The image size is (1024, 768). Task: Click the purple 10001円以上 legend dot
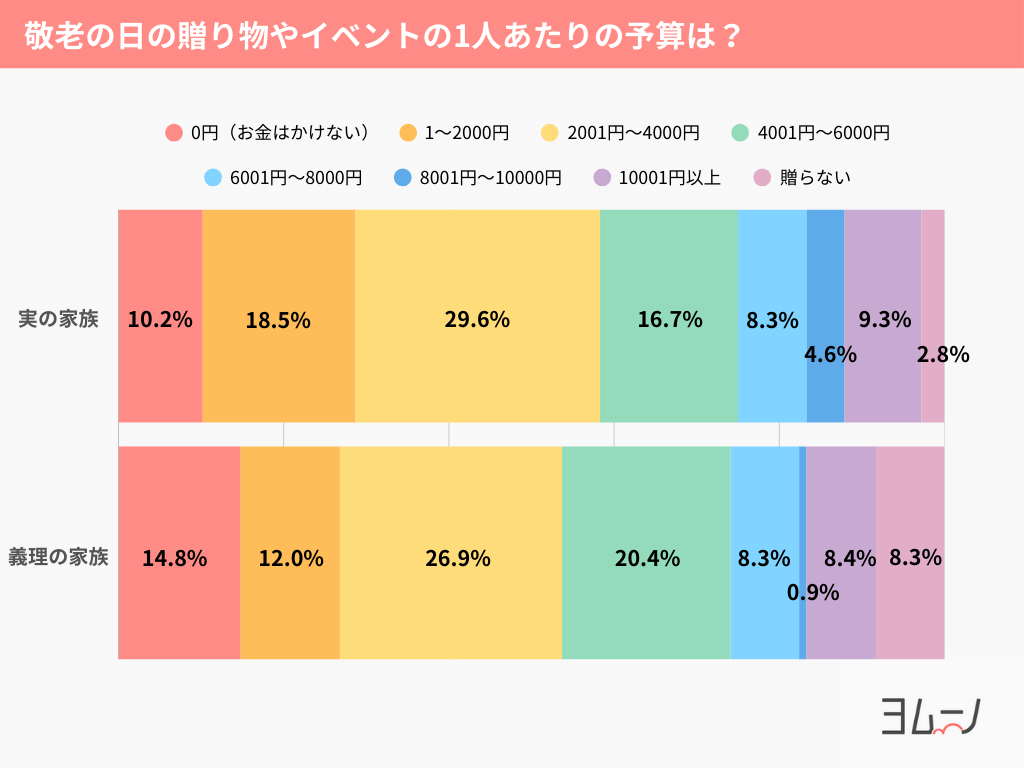[602, 178]
